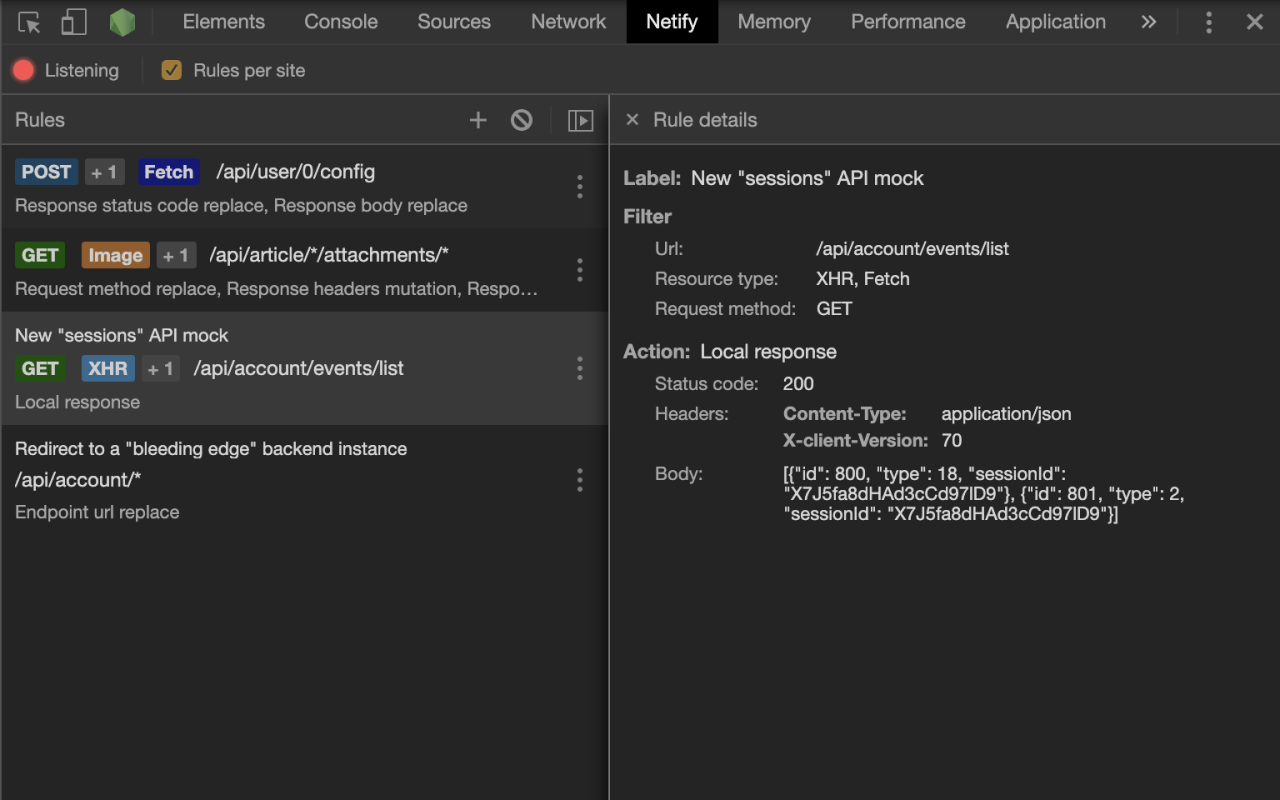Click the POST method badge
Viewport: 1280px width, 800px height.
tap(46, 172)
